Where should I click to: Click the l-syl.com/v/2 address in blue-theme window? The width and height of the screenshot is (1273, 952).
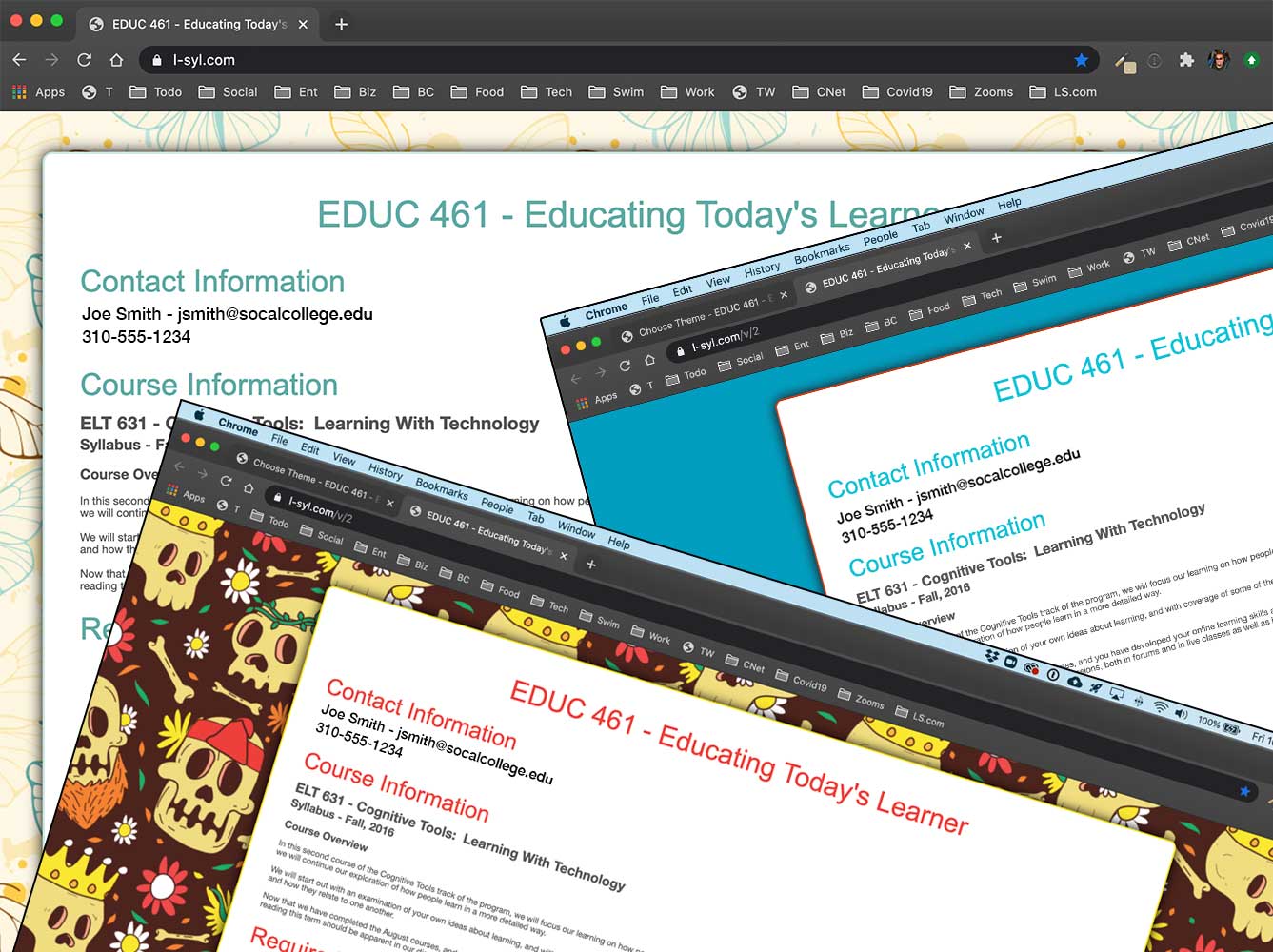pos(725,339)
